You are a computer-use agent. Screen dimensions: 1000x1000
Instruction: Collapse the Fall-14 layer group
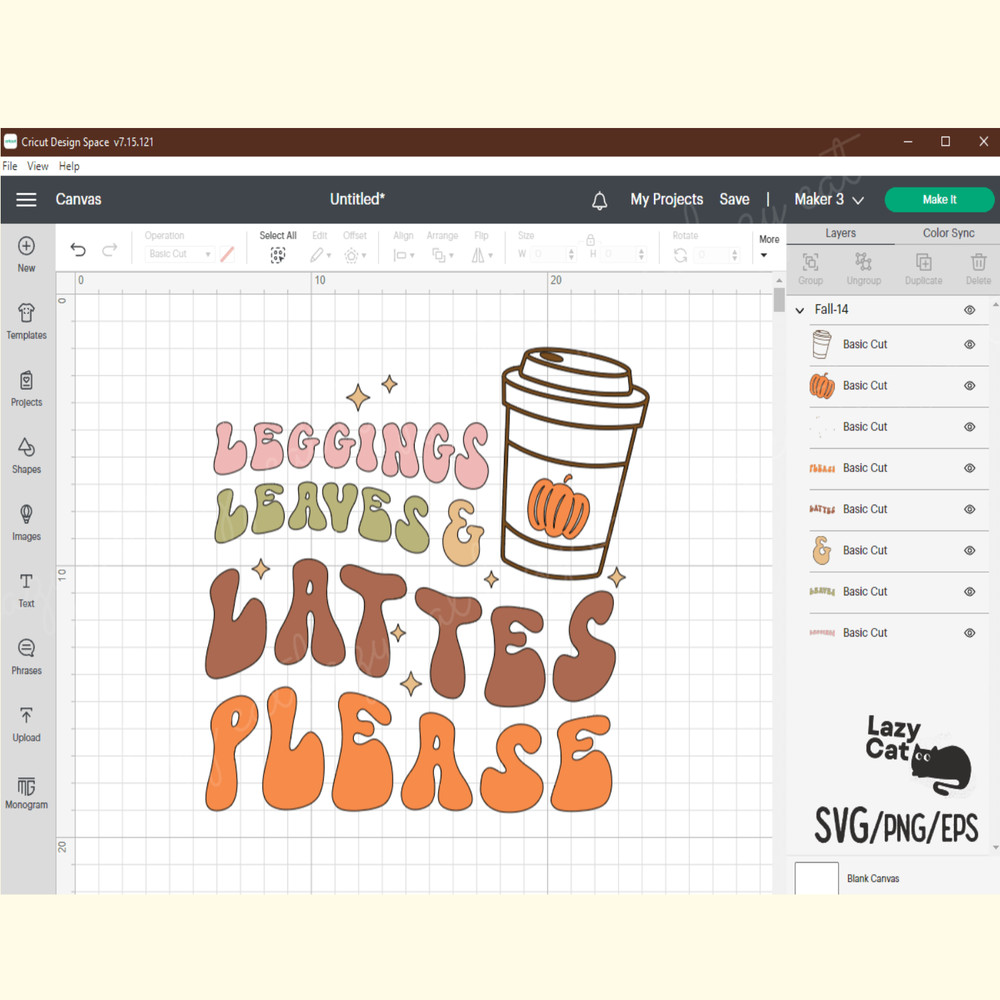[x=800, y=310]
